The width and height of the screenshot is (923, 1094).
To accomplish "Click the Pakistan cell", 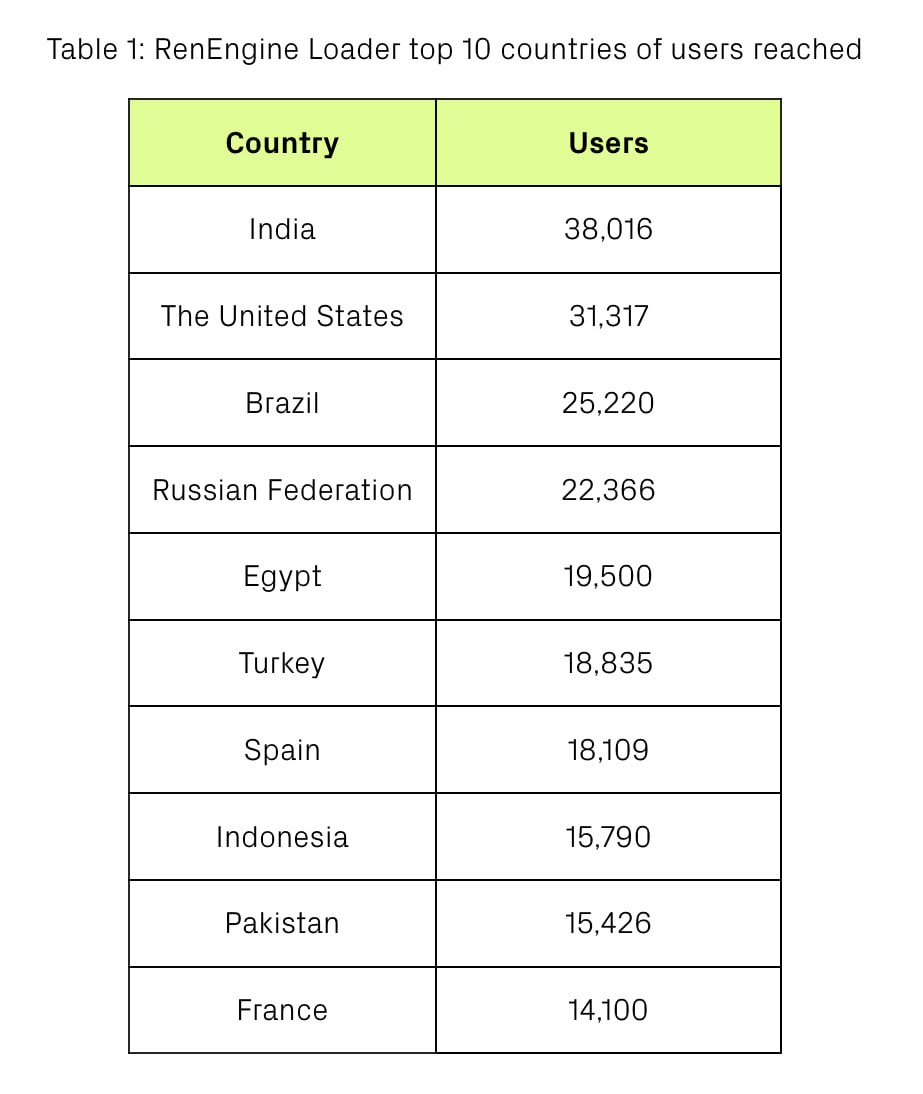I will [282, 923].
